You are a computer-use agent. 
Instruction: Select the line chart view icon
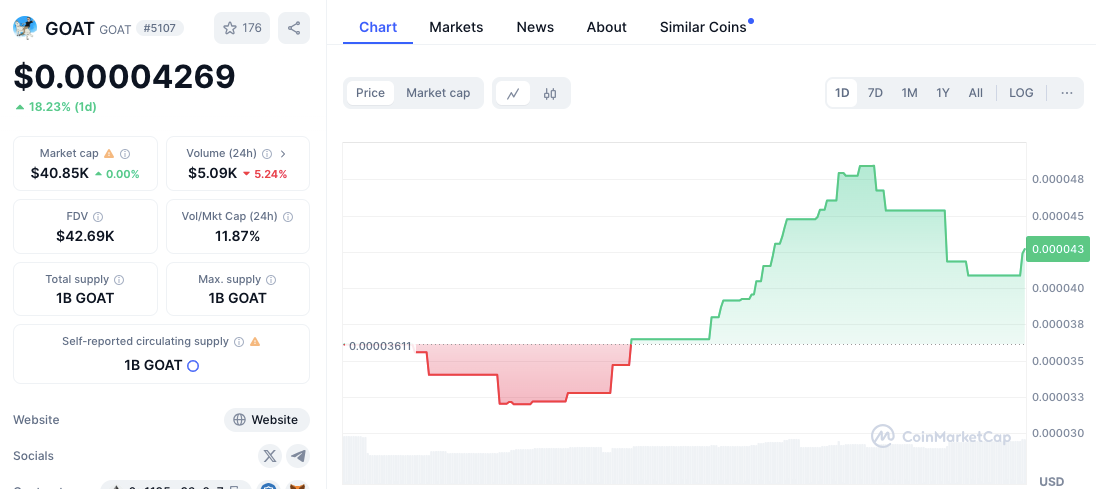pos(513,93)
